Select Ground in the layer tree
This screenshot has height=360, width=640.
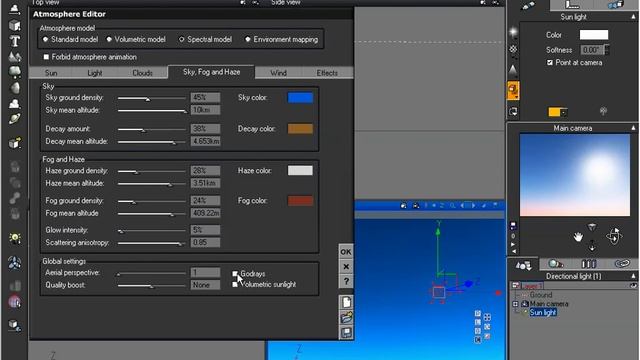point(541,295)
